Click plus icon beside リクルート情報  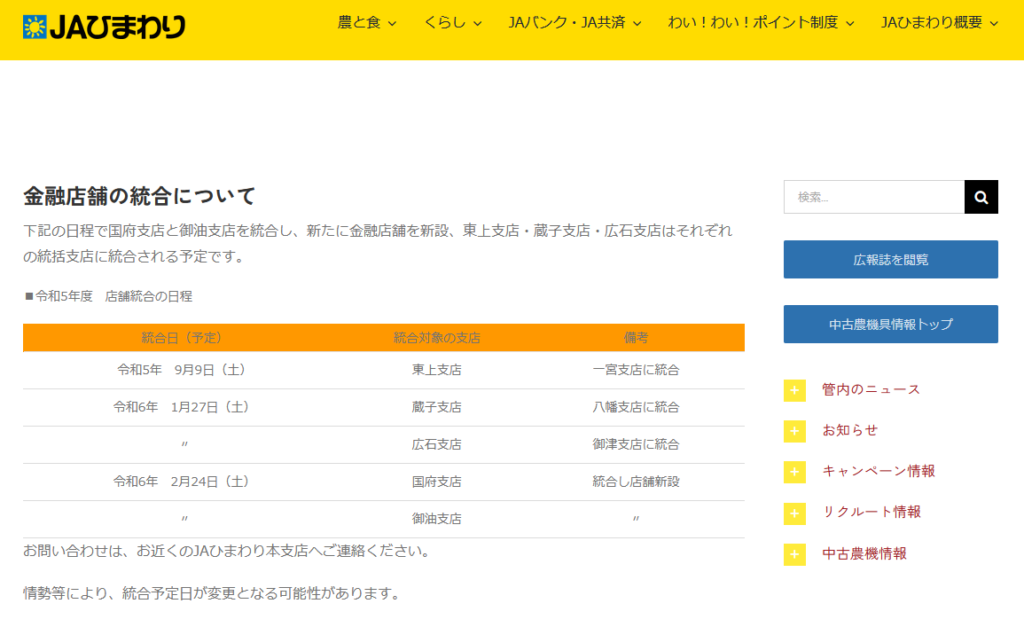tap(795, 513)
